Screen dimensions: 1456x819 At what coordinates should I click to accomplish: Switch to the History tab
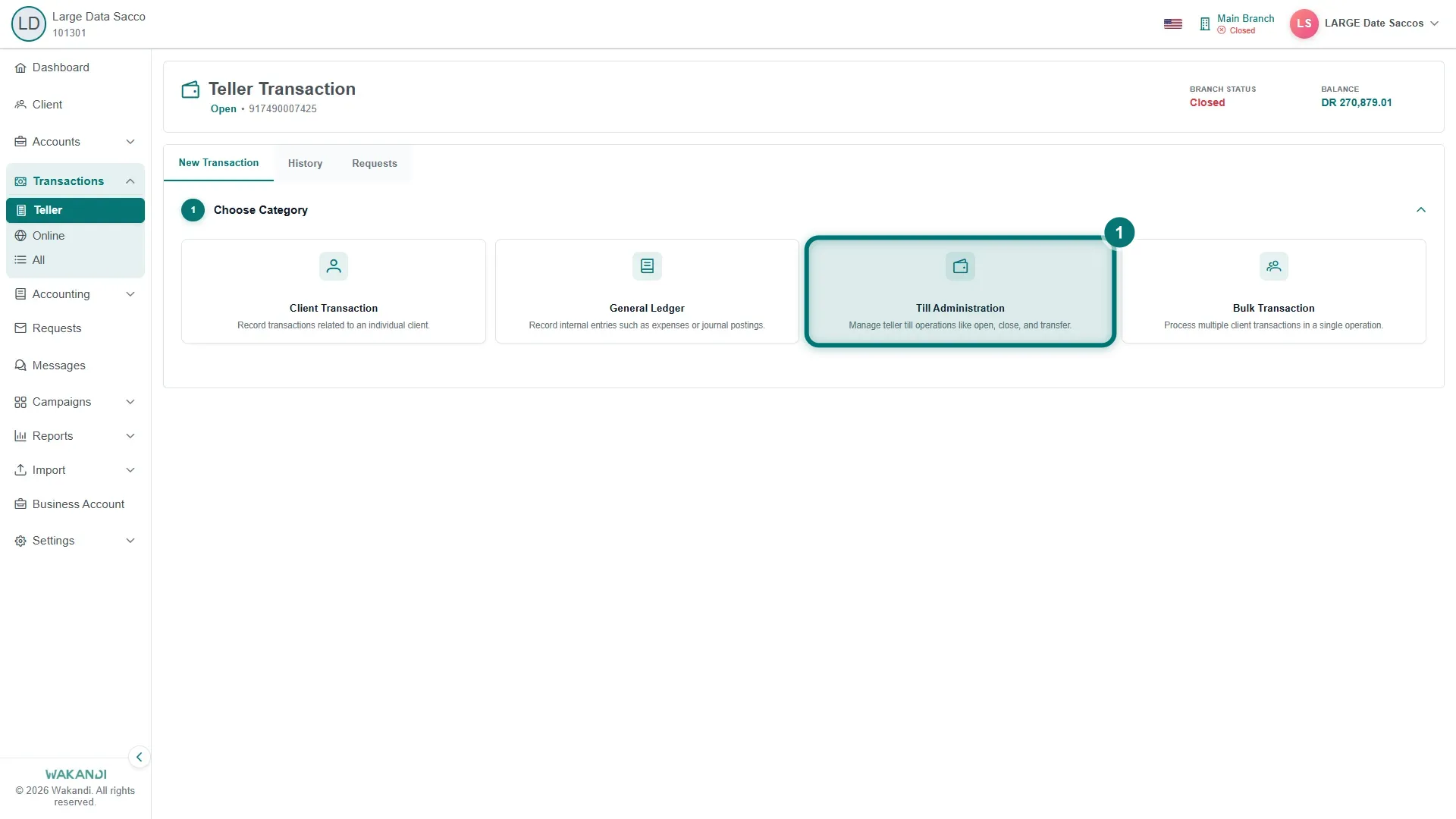305,164
